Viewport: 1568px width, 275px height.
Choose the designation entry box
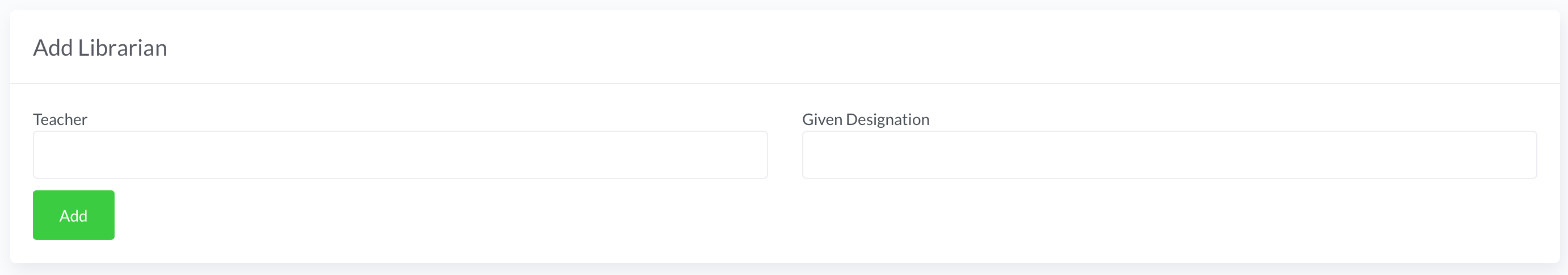pyautogui.click(x=1169, y=155)
